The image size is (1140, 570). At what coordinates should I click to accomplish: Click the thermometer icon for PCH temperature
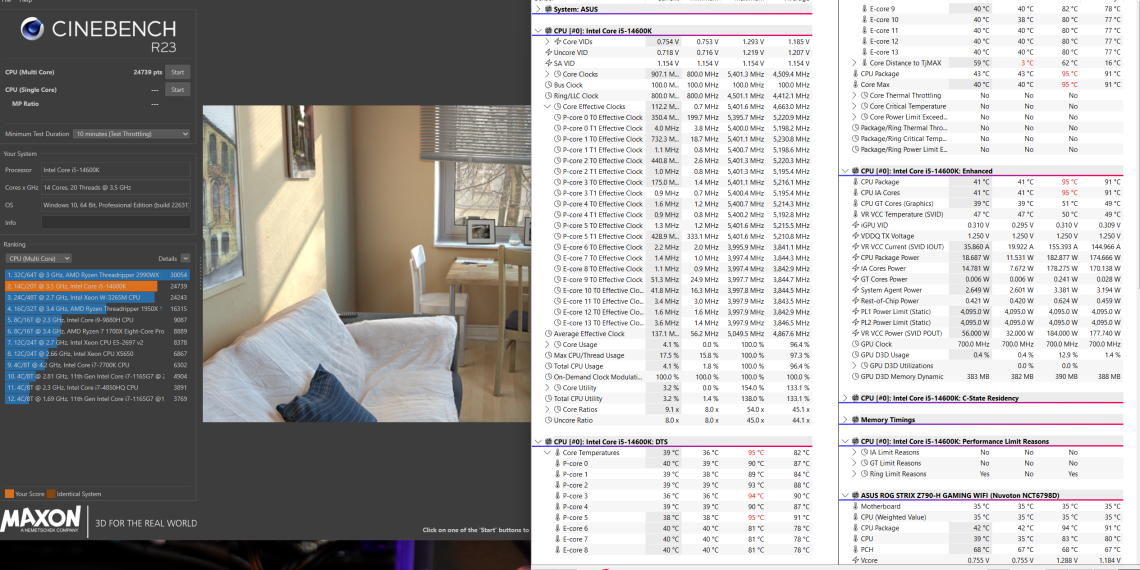coord(855,550)
